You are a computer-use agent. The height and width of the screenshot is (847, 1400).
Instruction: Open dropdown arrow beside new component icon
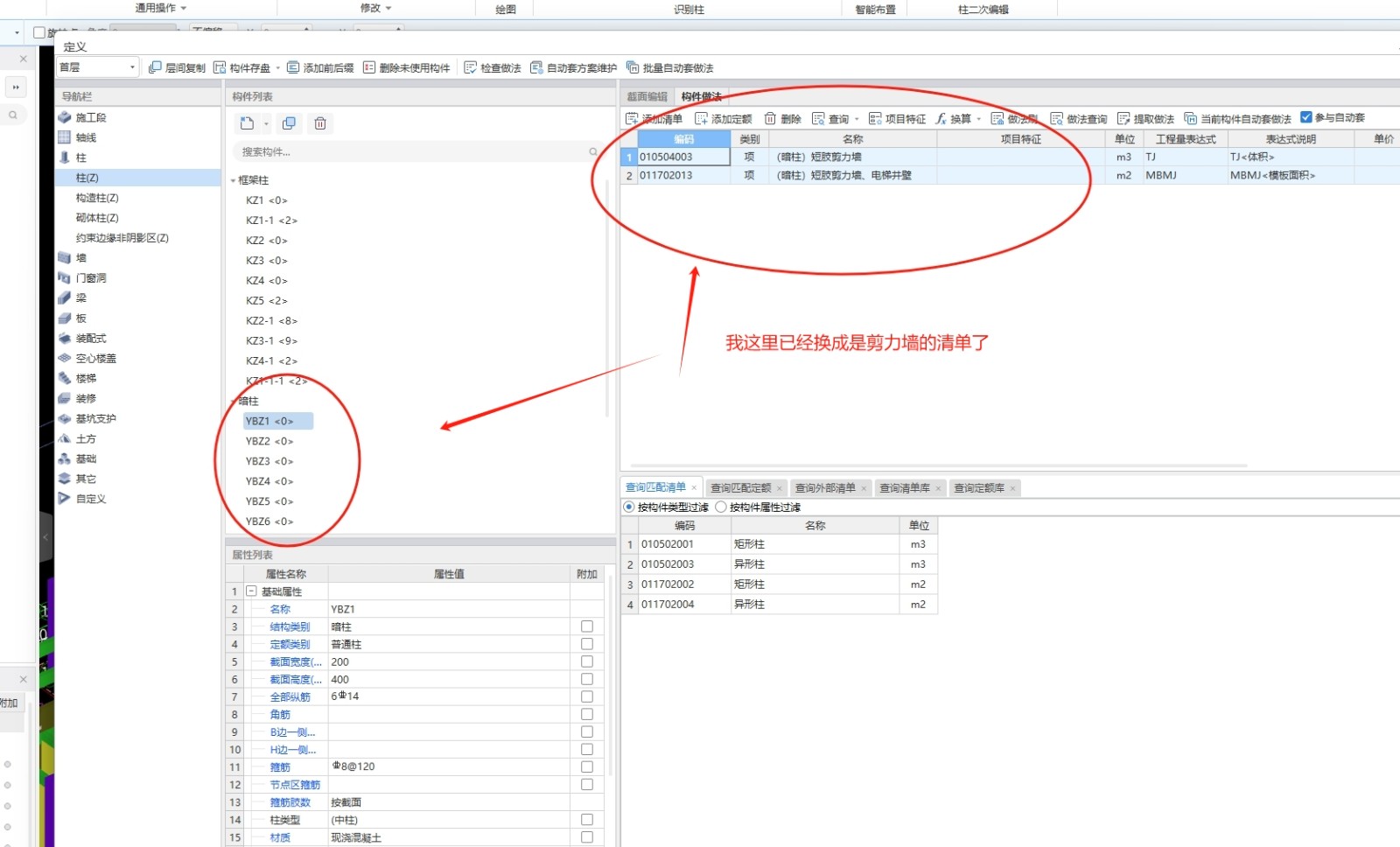click(x=266, y=123)
